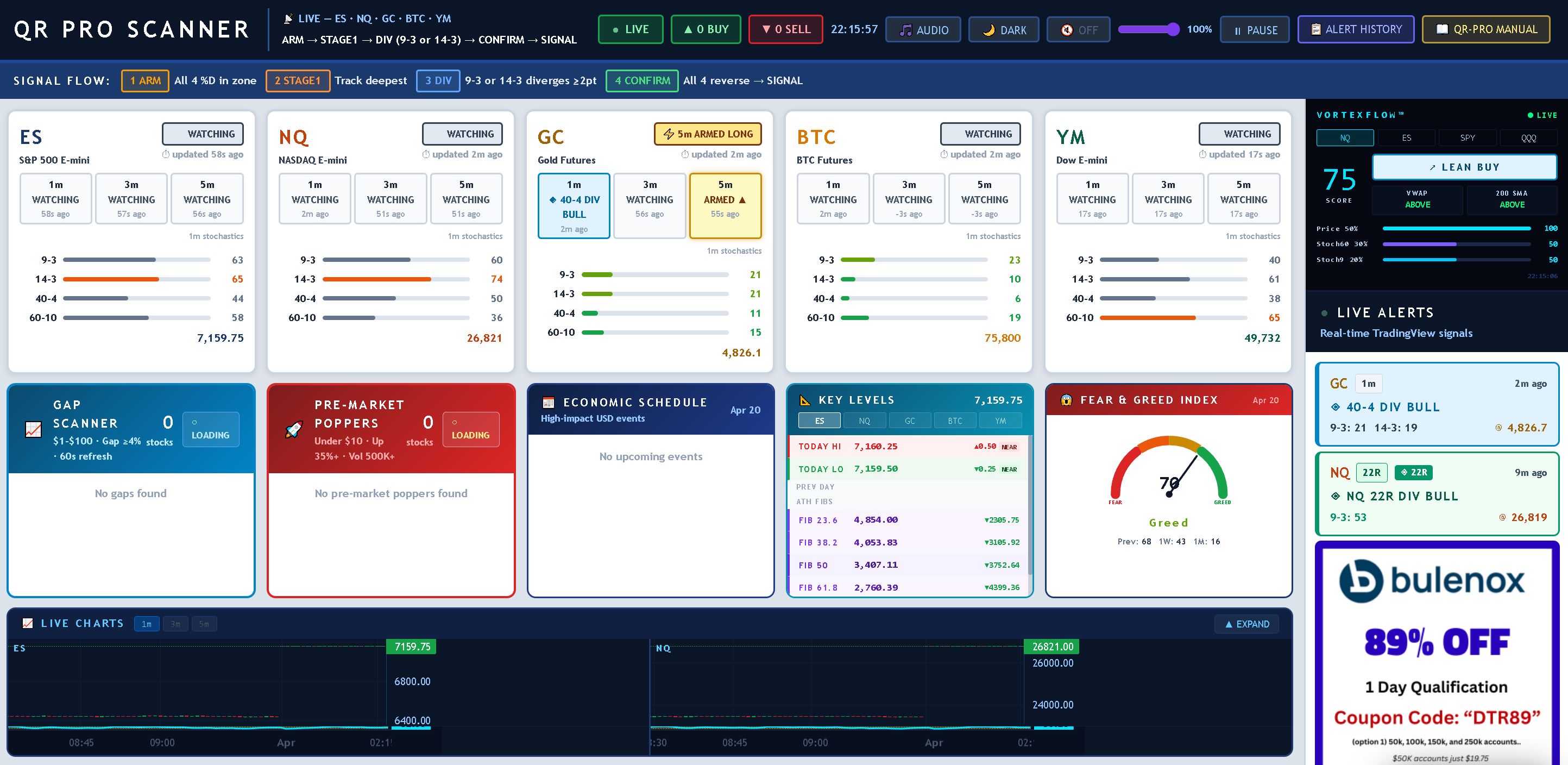Switch Key Levels to the YM tab
Viewport: 1568px width, 765px height.
click(x=1000, y=421)
